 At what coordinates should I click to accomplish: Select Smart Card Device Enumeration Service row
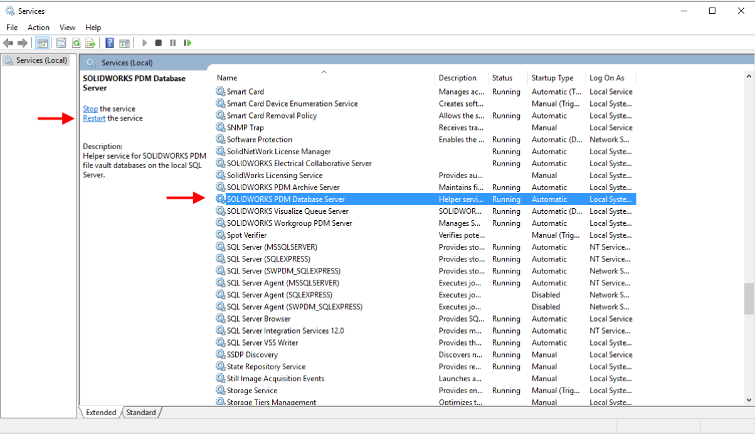point(425,104)
